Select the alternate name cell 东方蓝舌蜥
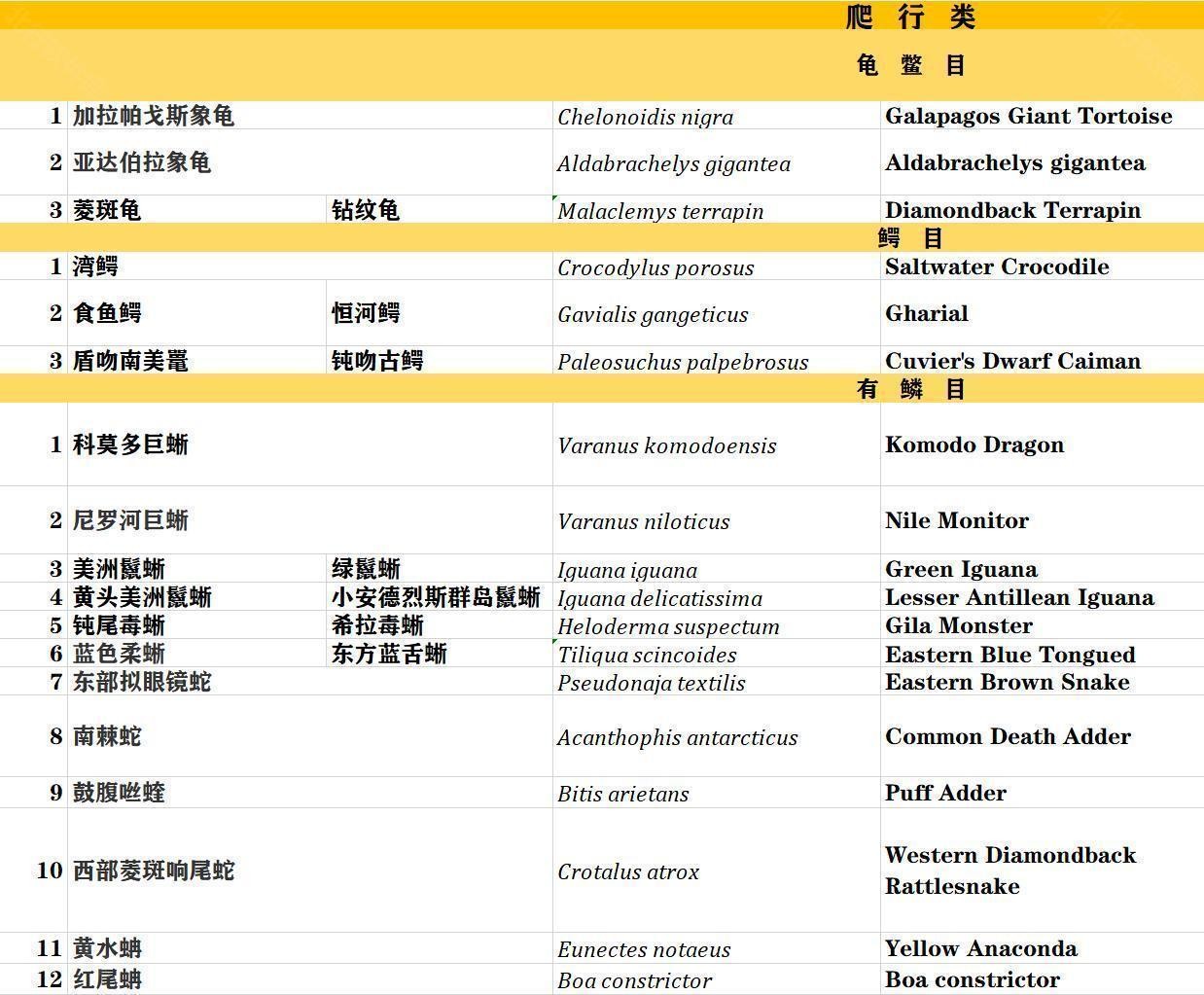The image size is (1204, 995). tap(389, 654)
